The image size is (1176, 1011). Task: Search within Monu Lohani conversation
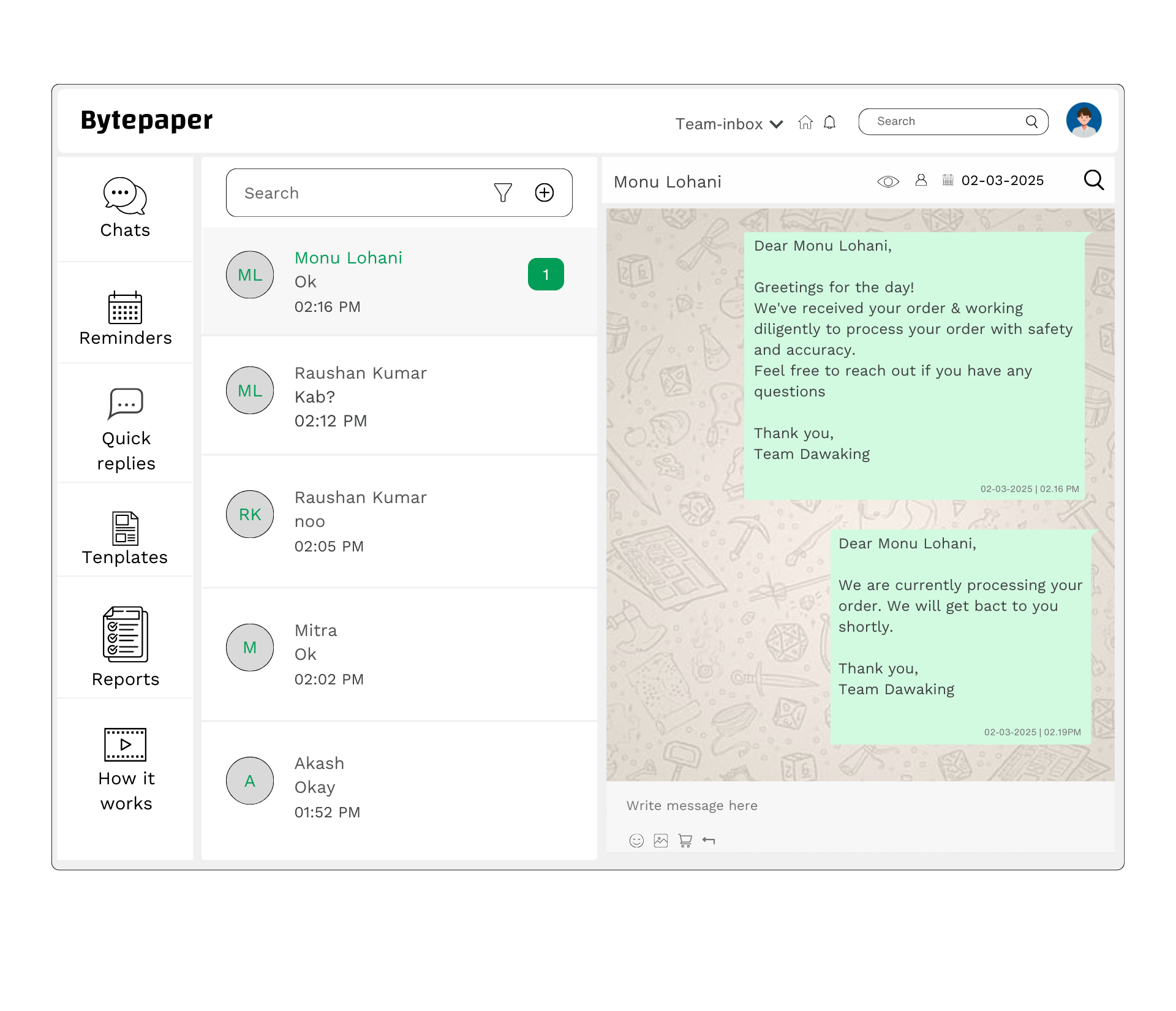[1094, 180]
